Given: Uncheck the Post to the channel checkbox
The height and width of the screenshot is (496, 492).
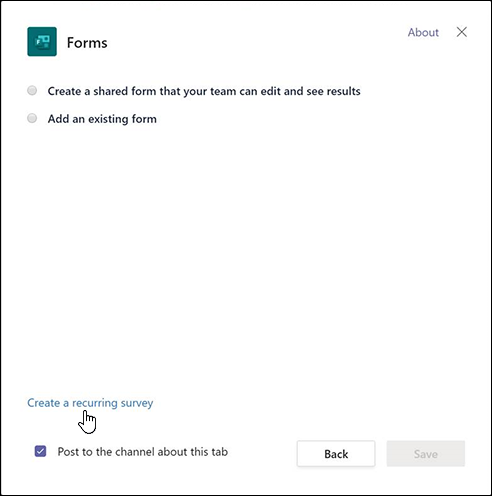Looking at the screenshot, I should pos(40,451).
